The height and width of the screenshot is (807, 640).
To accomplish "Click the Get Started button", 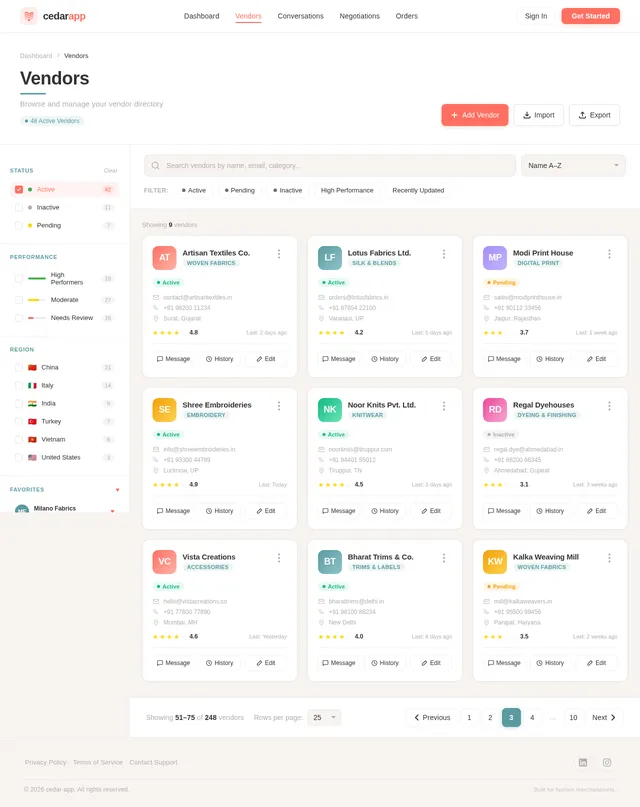I will pyautogui.click(x=591, y=16).
